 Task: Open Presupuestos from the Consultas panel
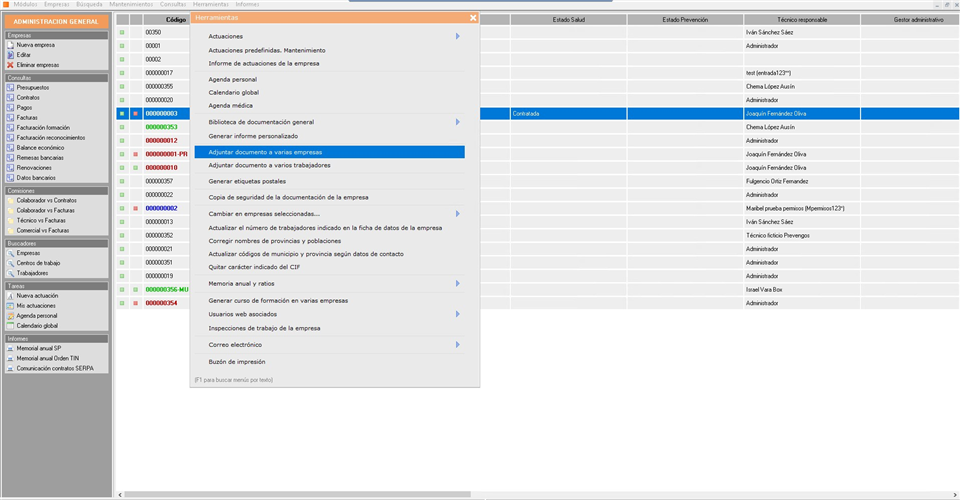pos(11,87)
